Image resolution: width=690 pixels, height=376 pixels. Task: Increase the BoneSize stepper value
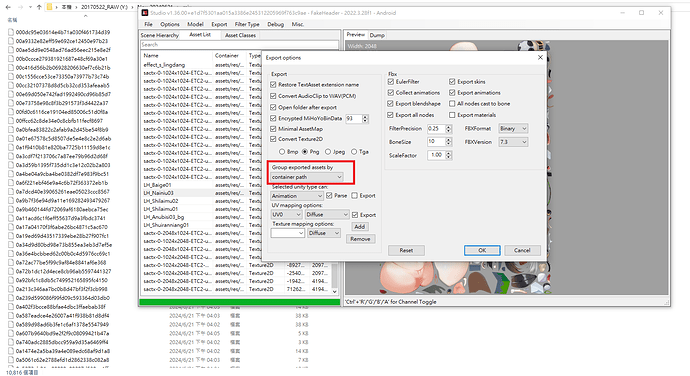coord(448,140)
